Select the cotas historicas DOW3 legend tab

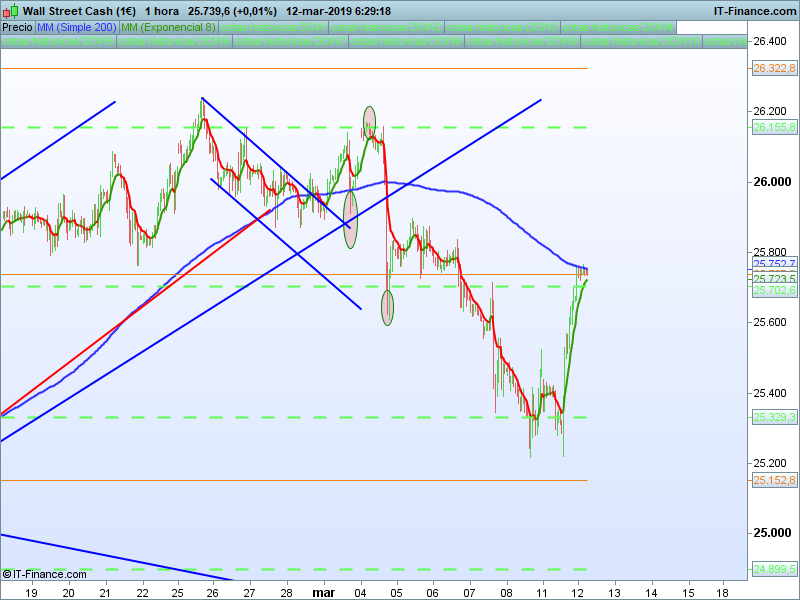[502, 27]
